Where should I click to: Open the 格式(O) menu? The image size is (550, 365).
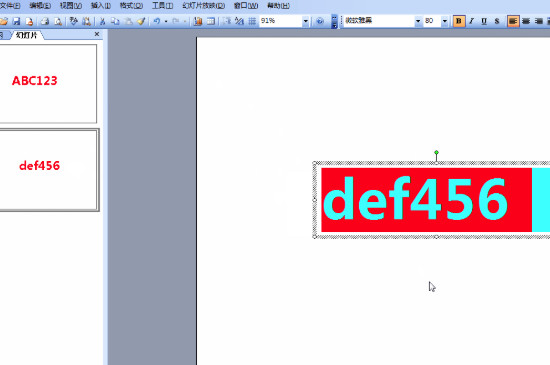point(131,6)
